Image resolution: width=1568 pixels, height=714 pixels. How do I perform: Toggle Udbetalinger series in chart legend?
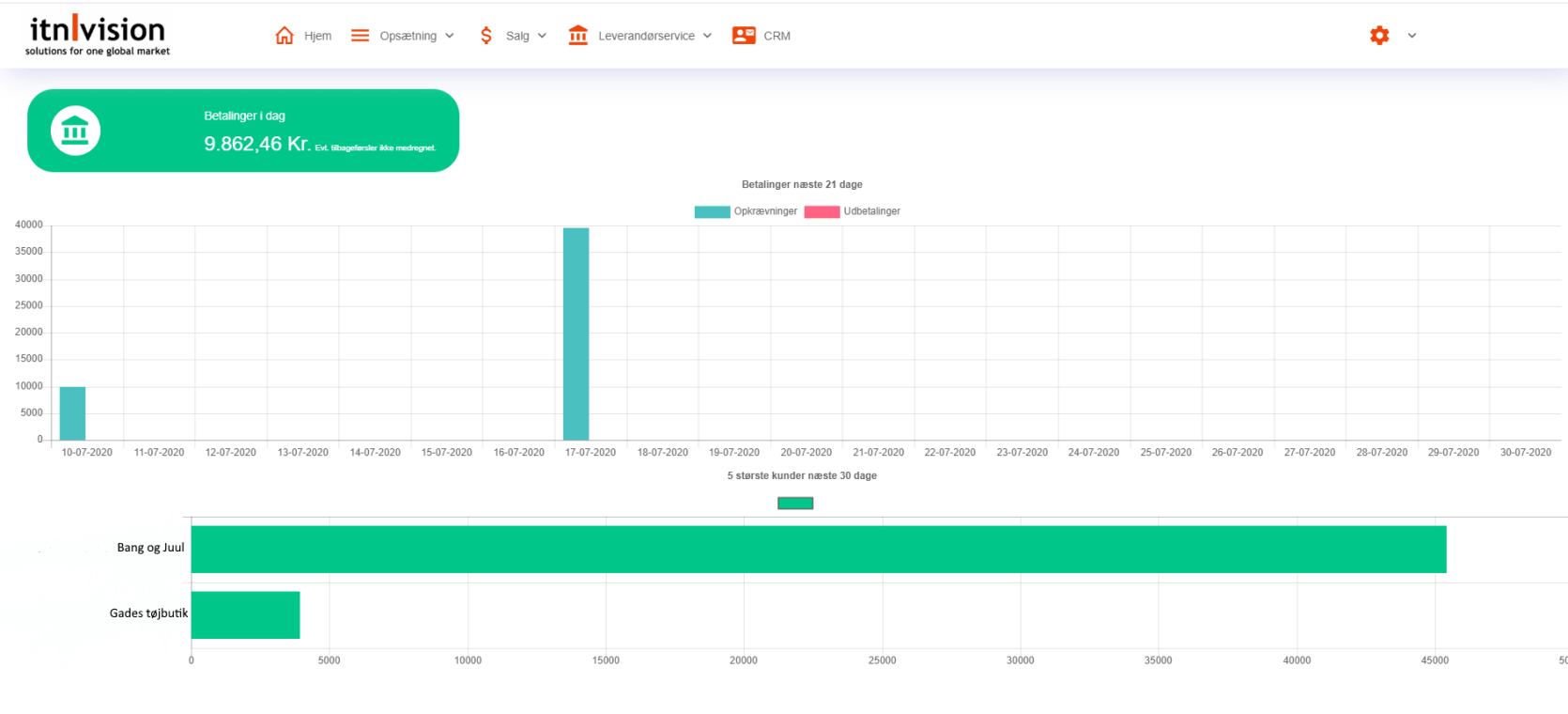click(x=822, y=211)
